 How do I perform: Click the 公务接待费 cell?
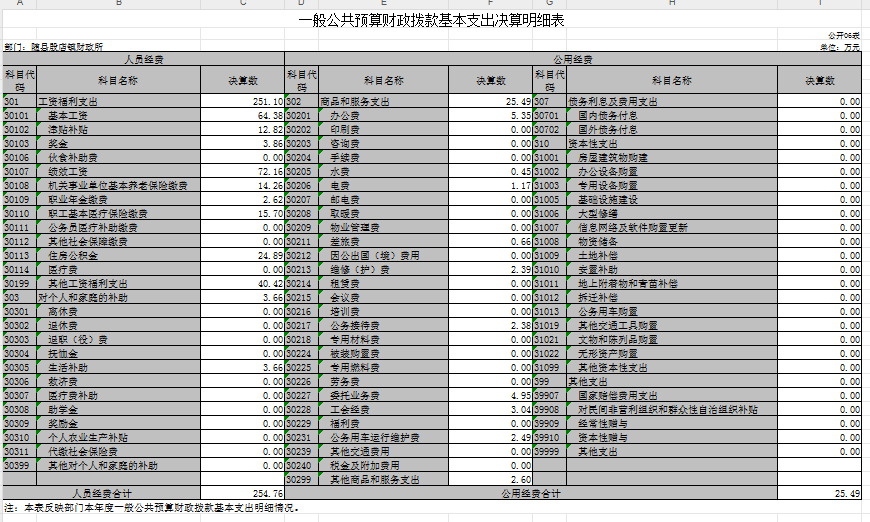tap(383, 326)
